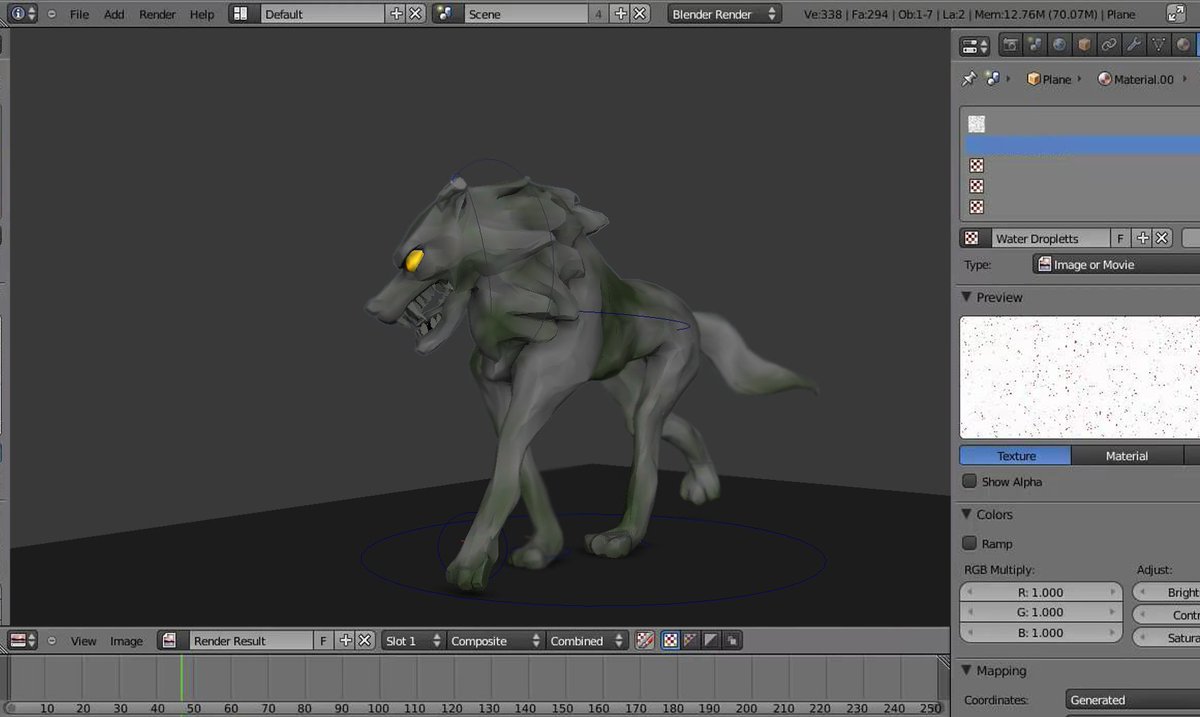Open the File menu
Screen dimensions: 1200x717
point(79,14)
